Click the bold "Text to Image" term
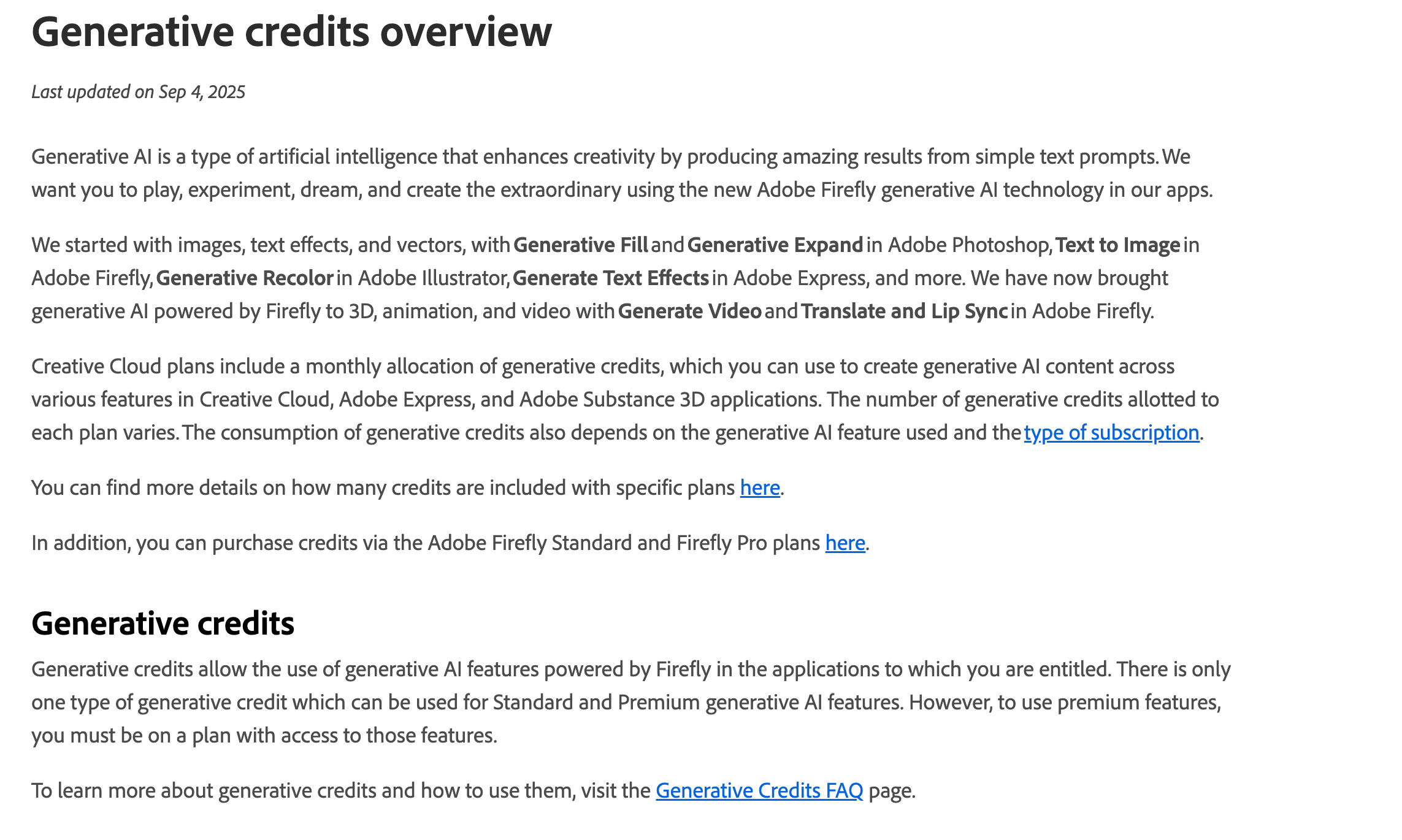The height and width of the screenshot is (840, 1402). coord(1117,245)
